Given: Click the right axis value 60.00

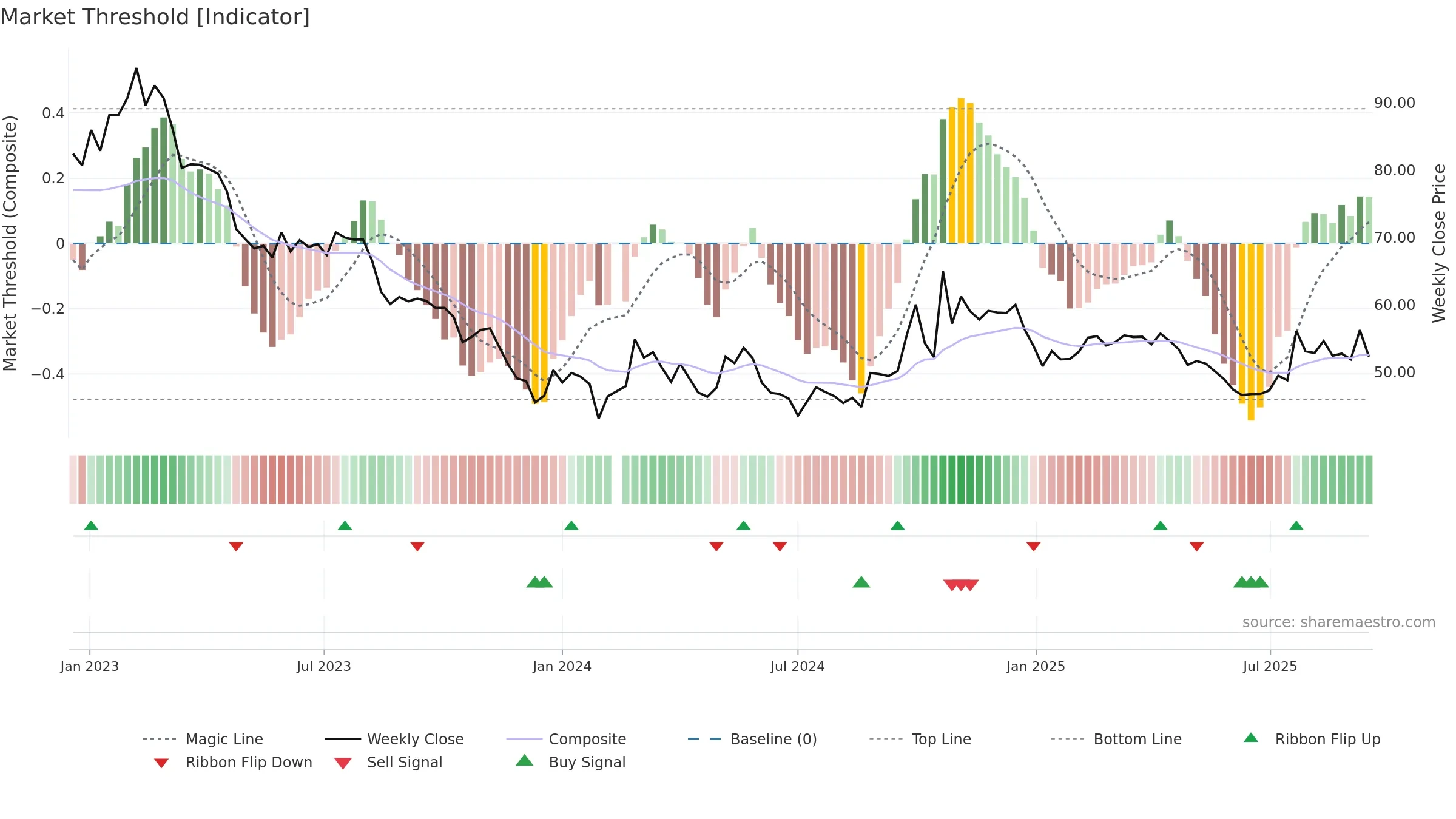Looking at the screenshot, I should [x=1395, y=305].
